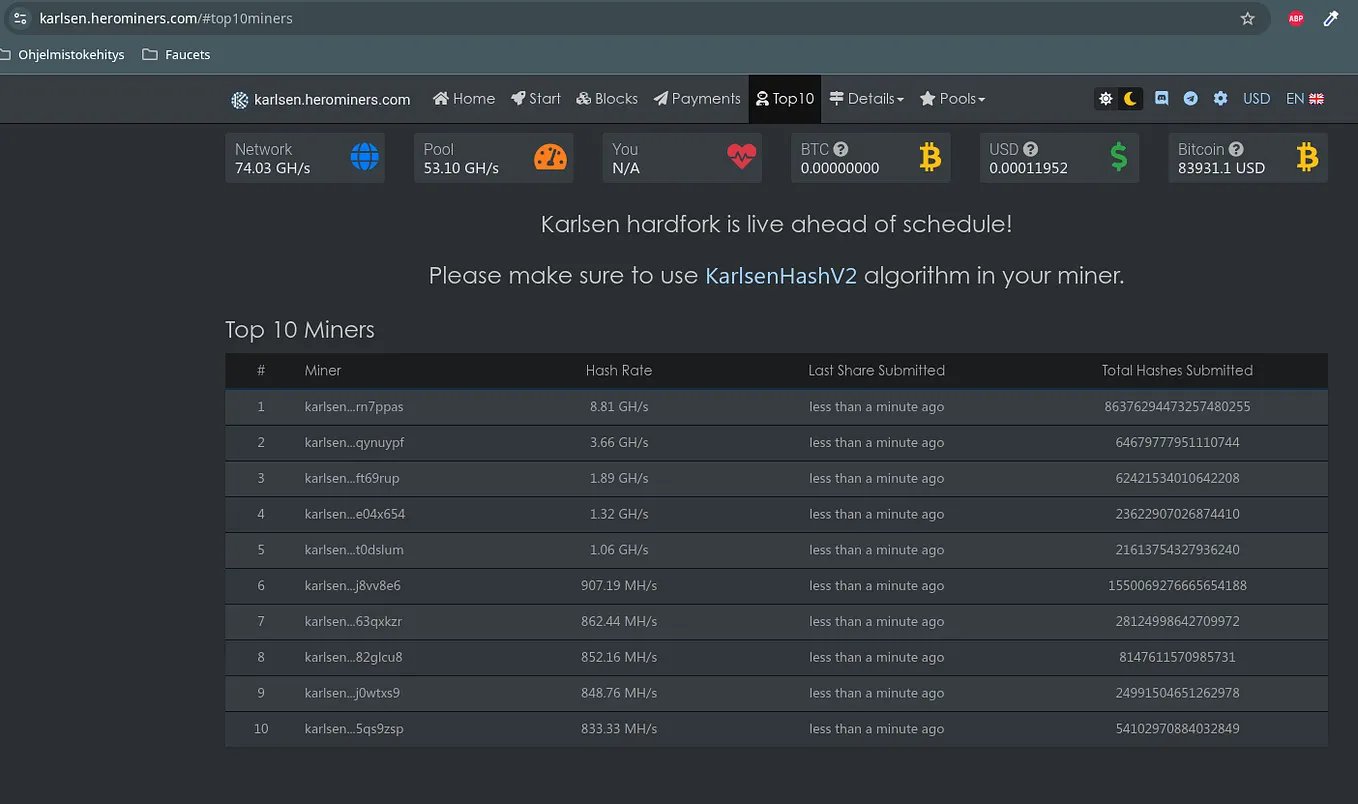Open the Ohjelmistokehitys bookmarks folder
This screenshot has height=804, width=1358.
tap(62, 55)
